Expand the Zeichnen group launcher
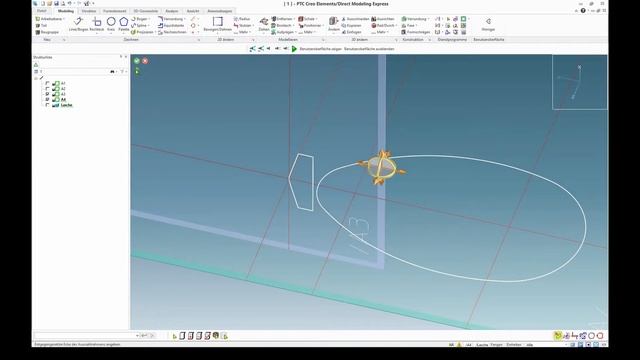This screenshot has width=640, height=360. [x=199, y=40]
